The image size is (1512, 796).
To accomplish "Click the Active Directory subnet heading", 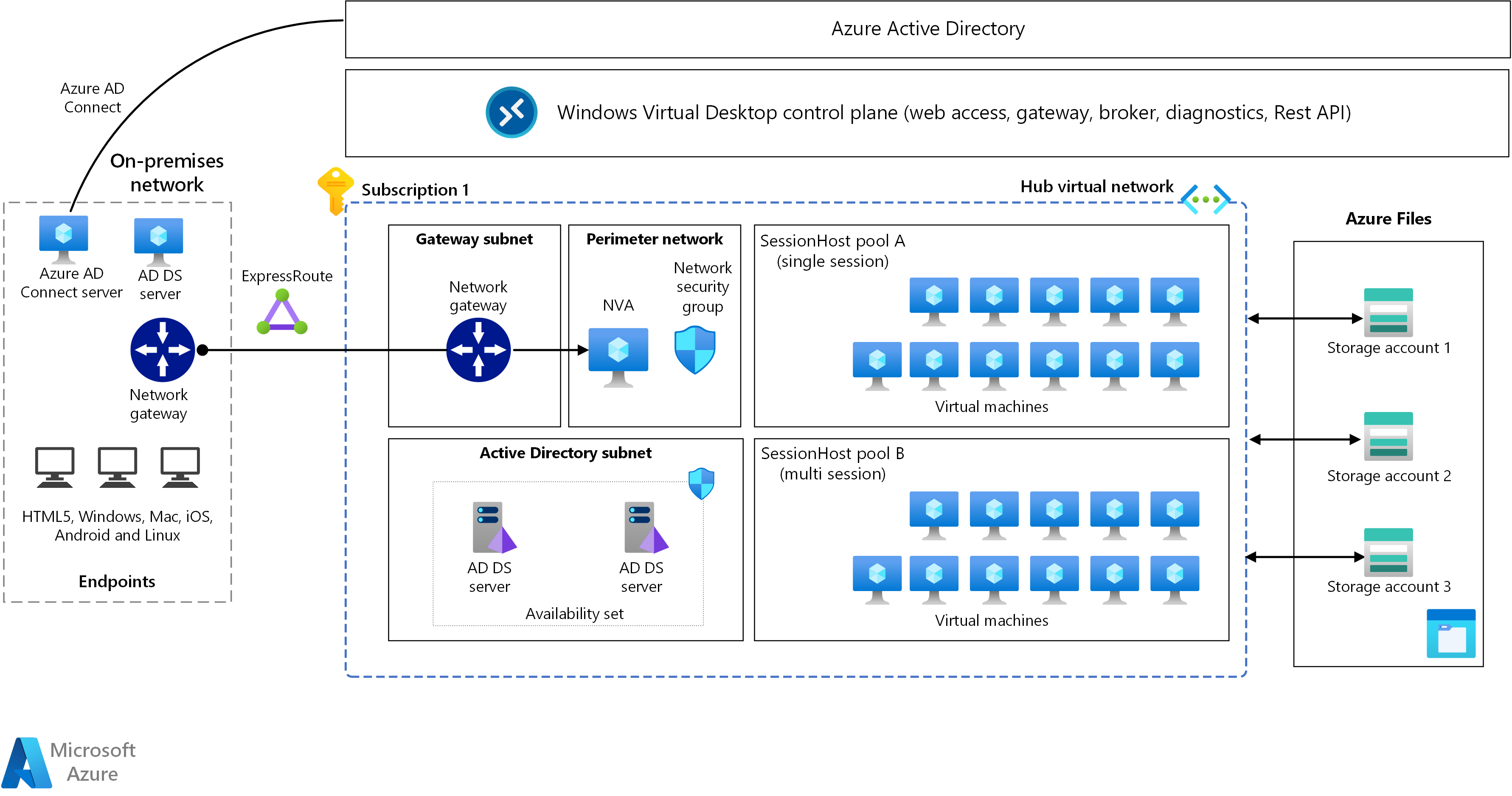I will click(565, 453).
